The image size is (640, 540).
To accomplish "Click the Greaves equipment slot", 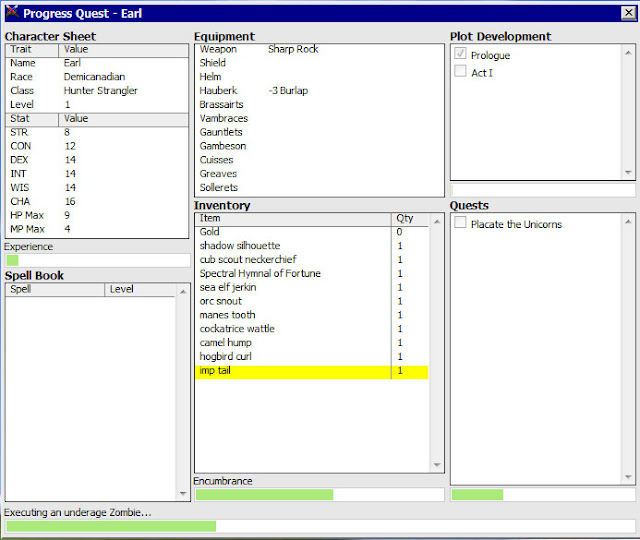I will 319,174.
